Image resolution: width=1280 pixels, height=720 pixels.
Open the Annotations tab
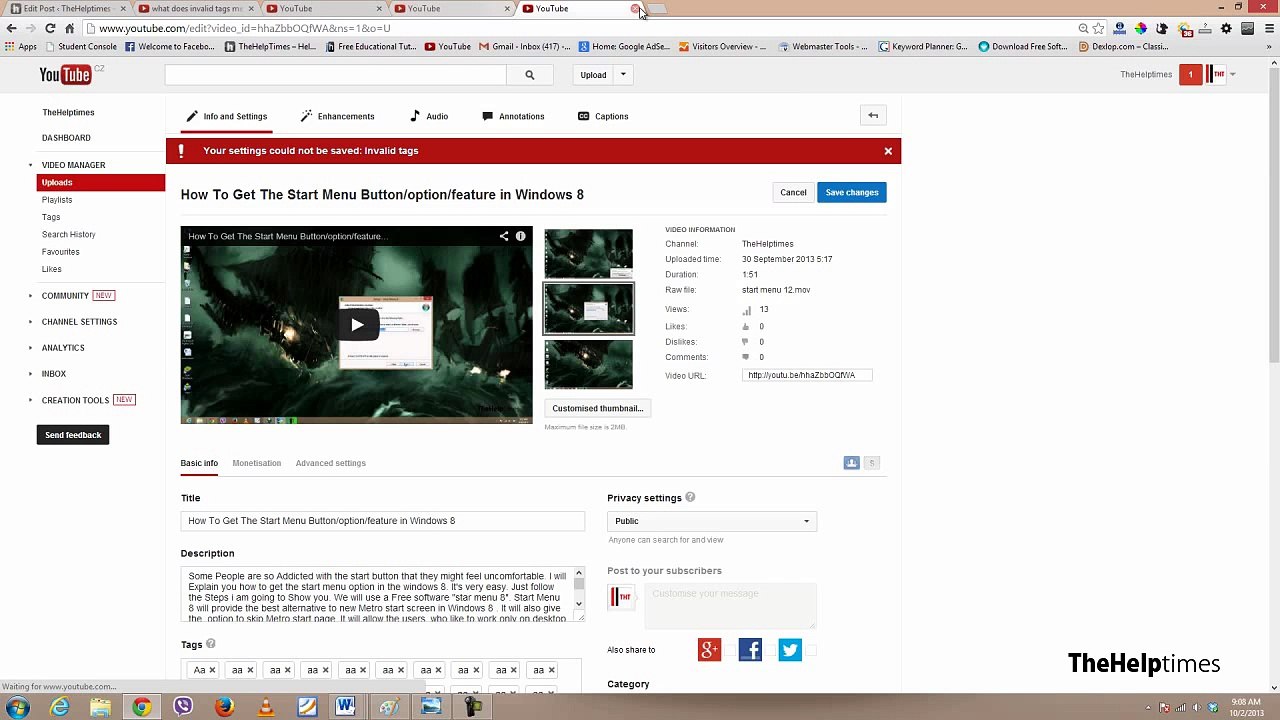tap(513, 116)
